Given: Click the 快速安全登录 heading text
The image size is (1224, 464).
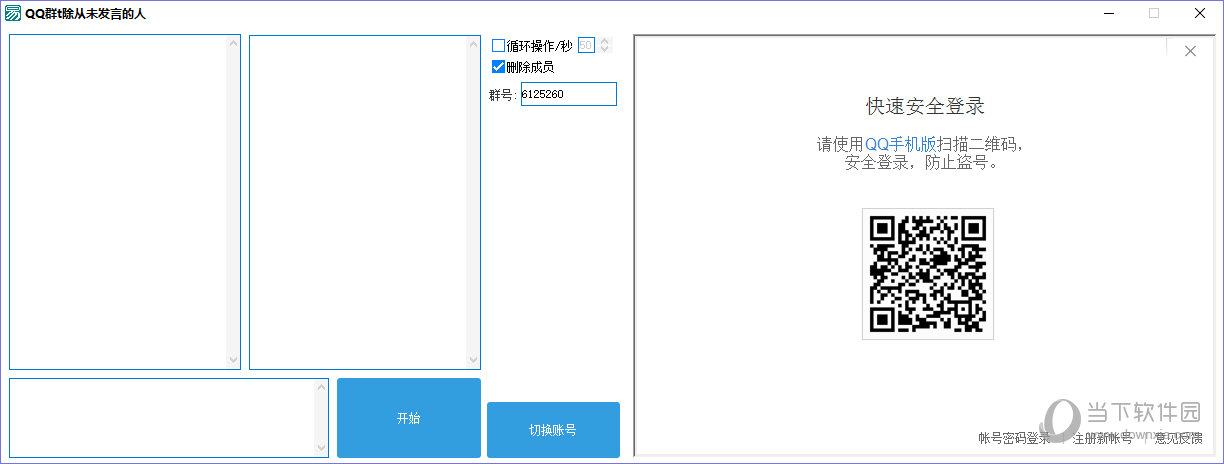Looking at the screenshot, I should click(925, 106).
